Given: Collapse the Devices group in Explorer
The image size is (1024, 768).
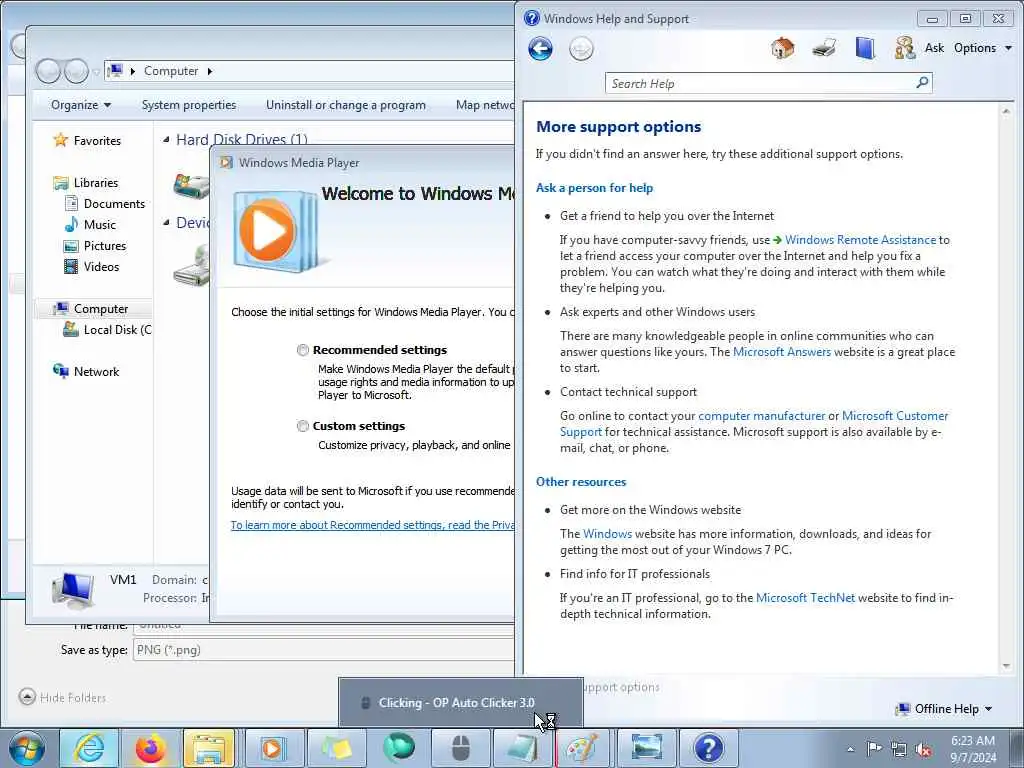Looking at the screenshot, I should point(167,223).
